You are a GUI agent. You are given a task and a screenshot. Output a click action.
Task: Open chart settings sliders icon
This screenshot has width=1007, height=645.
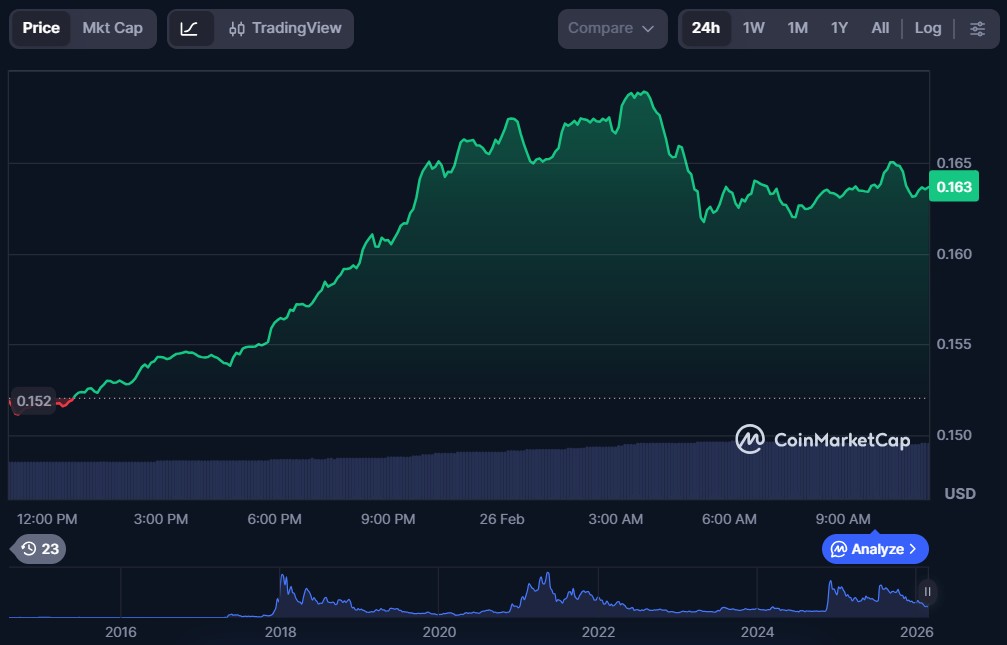[977, 29]
